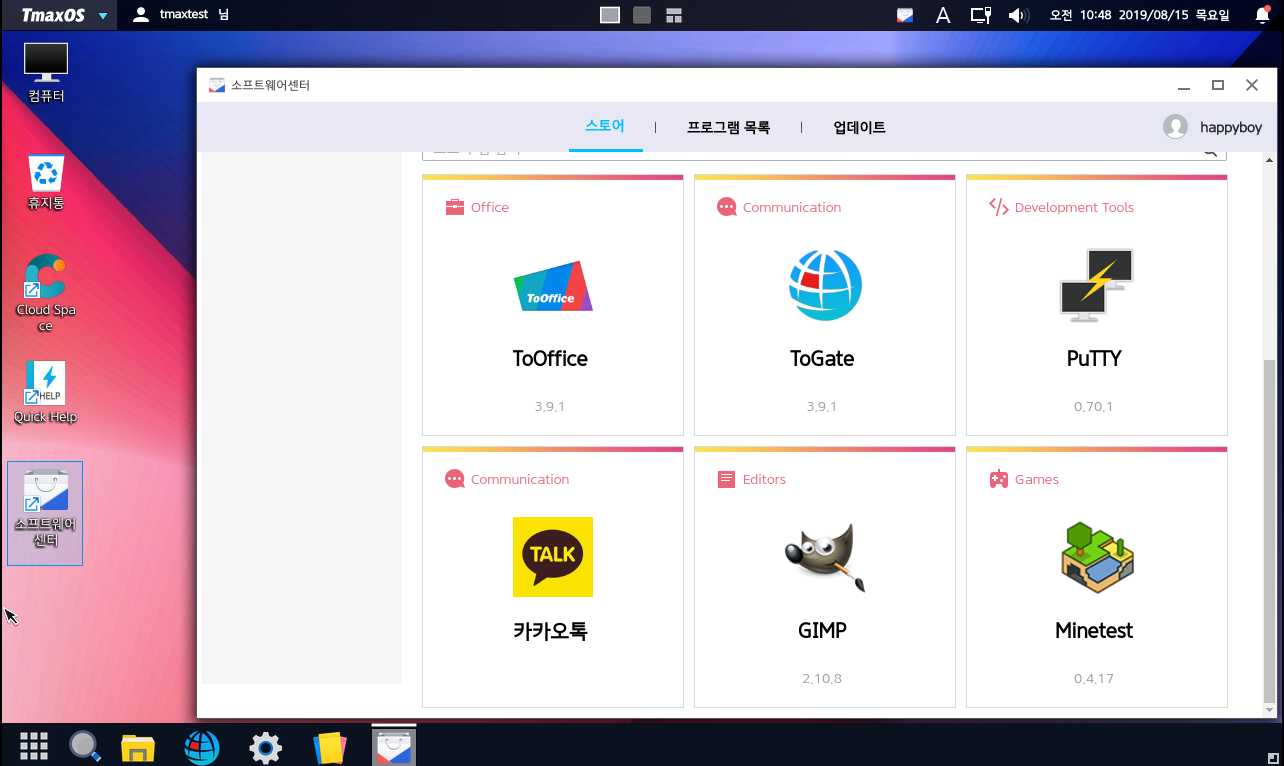Click the search magnifier in store search box
Screen dimensions: 1284x766
[x=1209, y=151]
